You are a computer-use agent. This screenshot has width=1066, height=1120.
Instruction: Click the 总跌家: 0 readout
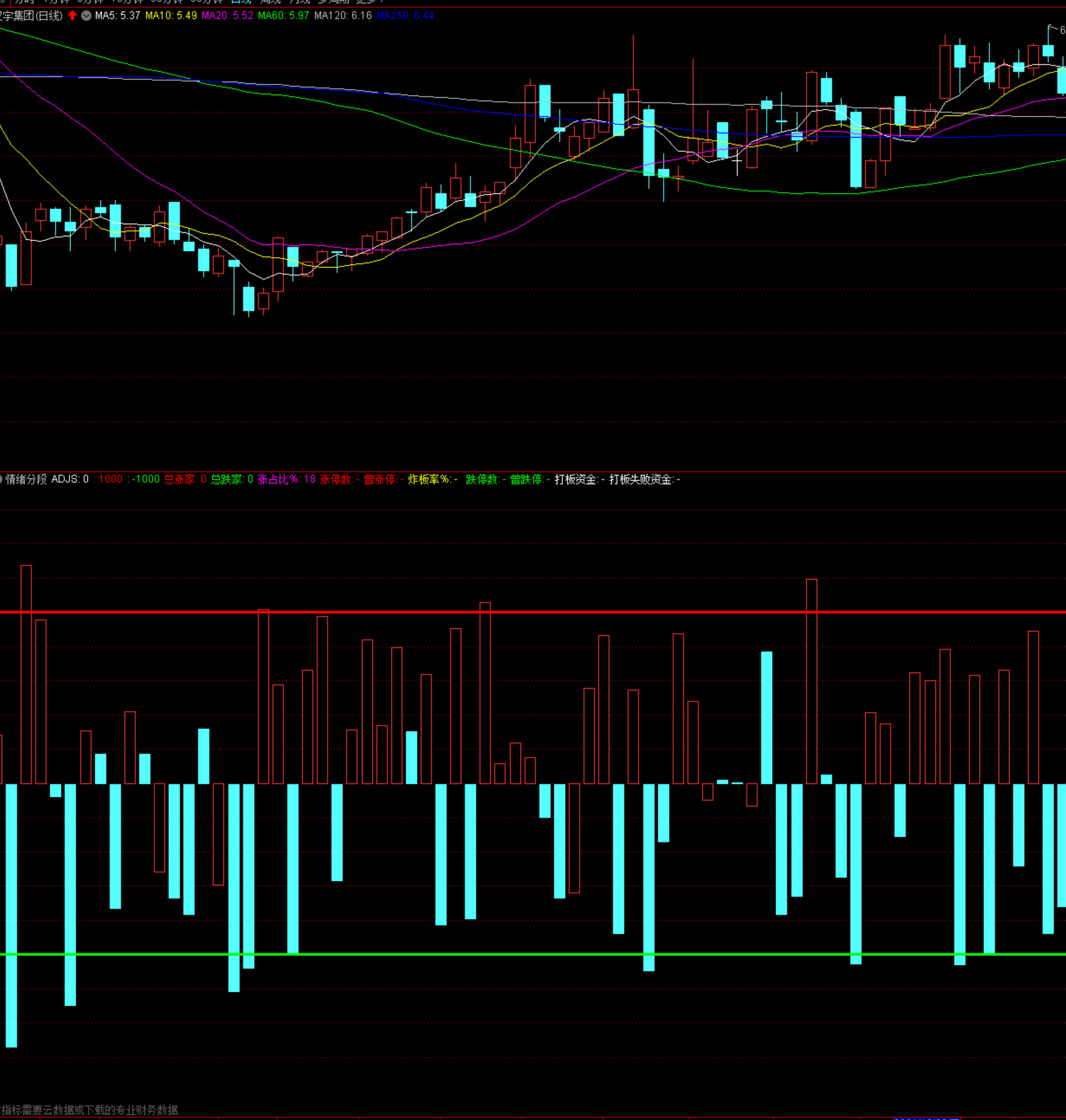click(232, 479)
